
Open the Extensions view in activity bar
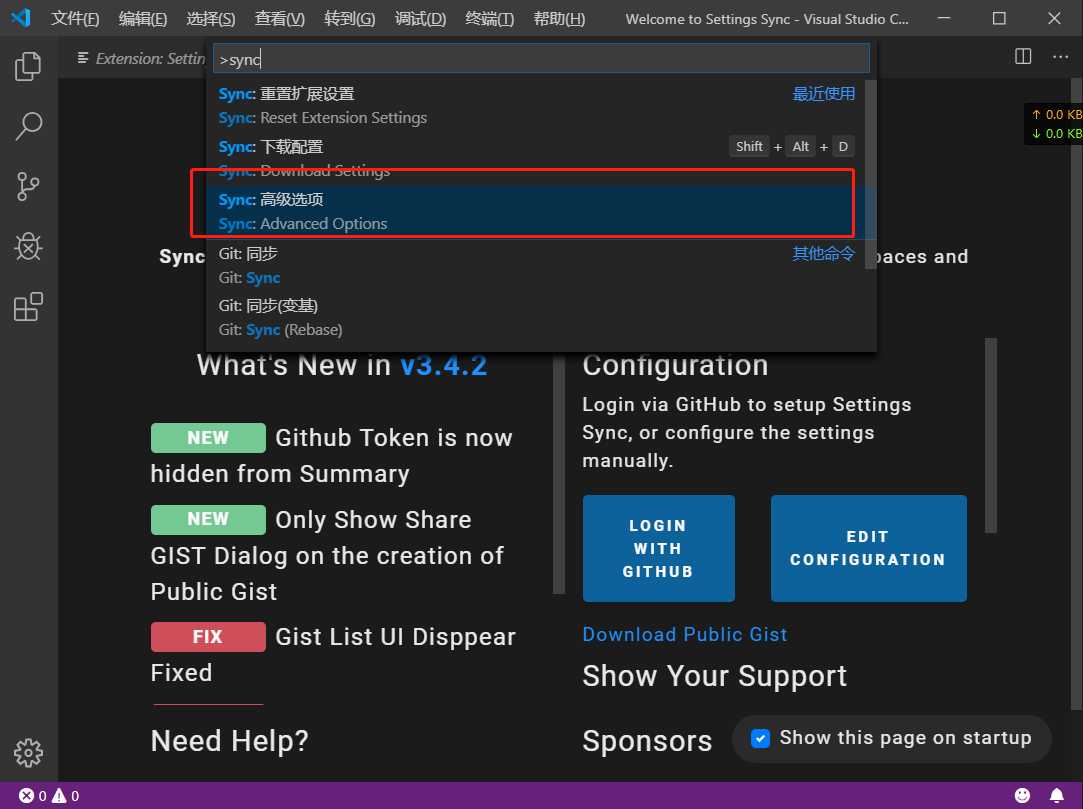[28, 307]
